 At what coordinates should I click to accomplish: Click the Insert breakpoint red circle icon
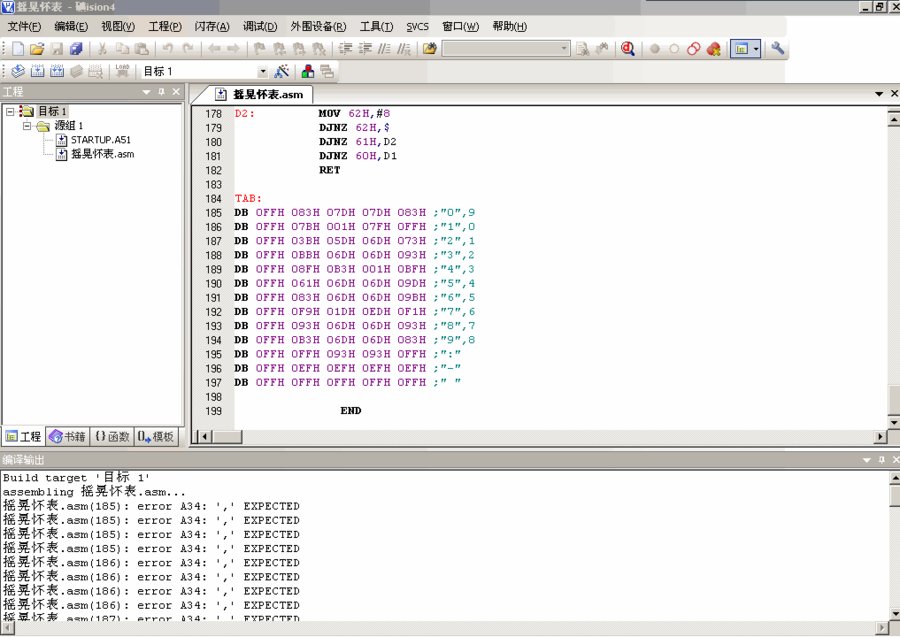[655, 48]
